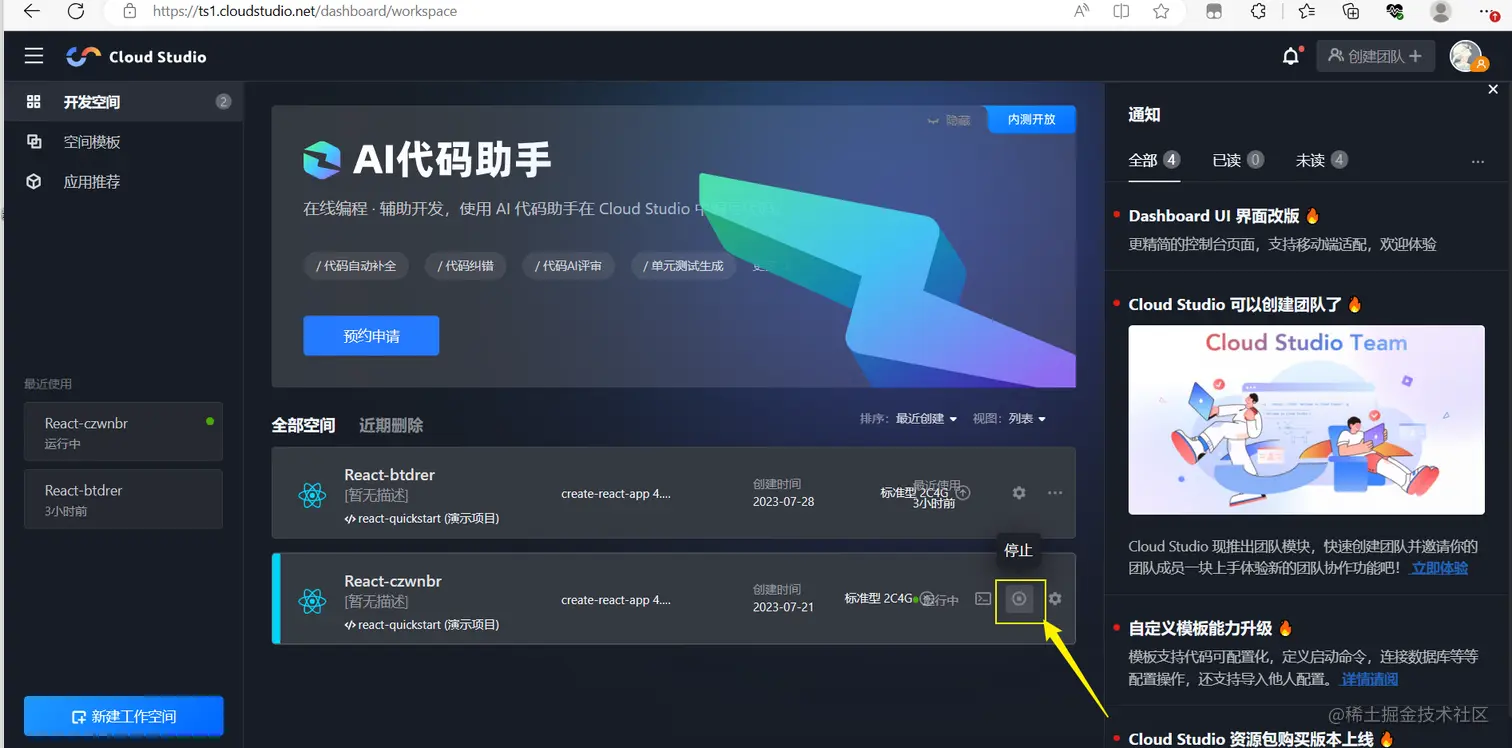Click the 2023-07-28 creation date
This screenshot has width=1512, height=748.
[783, 501]
